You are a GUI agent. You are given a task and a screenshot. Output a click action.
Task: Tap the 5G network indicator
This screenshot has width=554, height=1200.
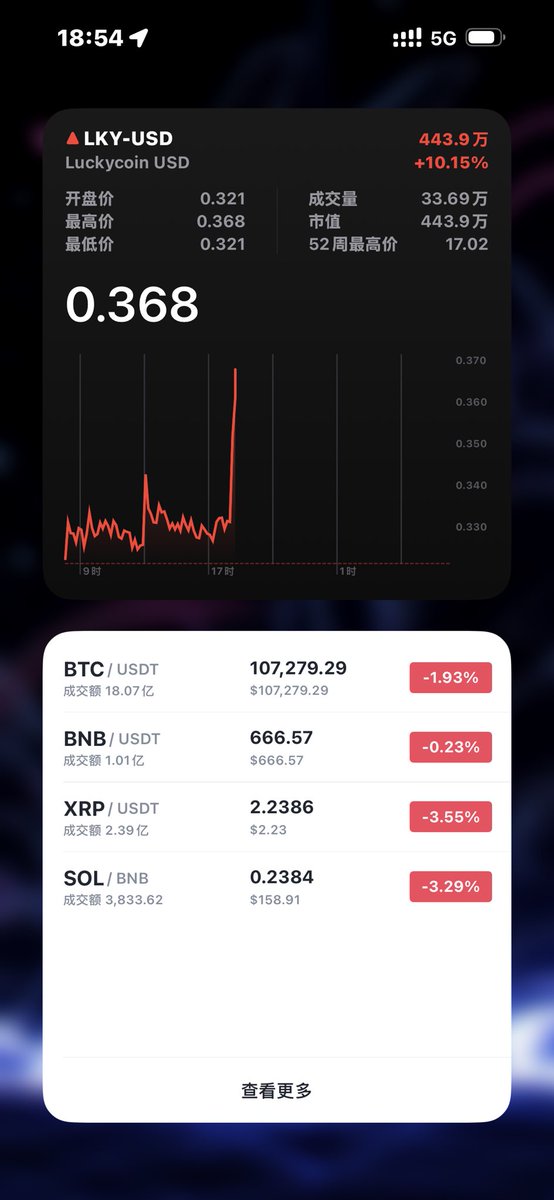click(x=443, y=38)
